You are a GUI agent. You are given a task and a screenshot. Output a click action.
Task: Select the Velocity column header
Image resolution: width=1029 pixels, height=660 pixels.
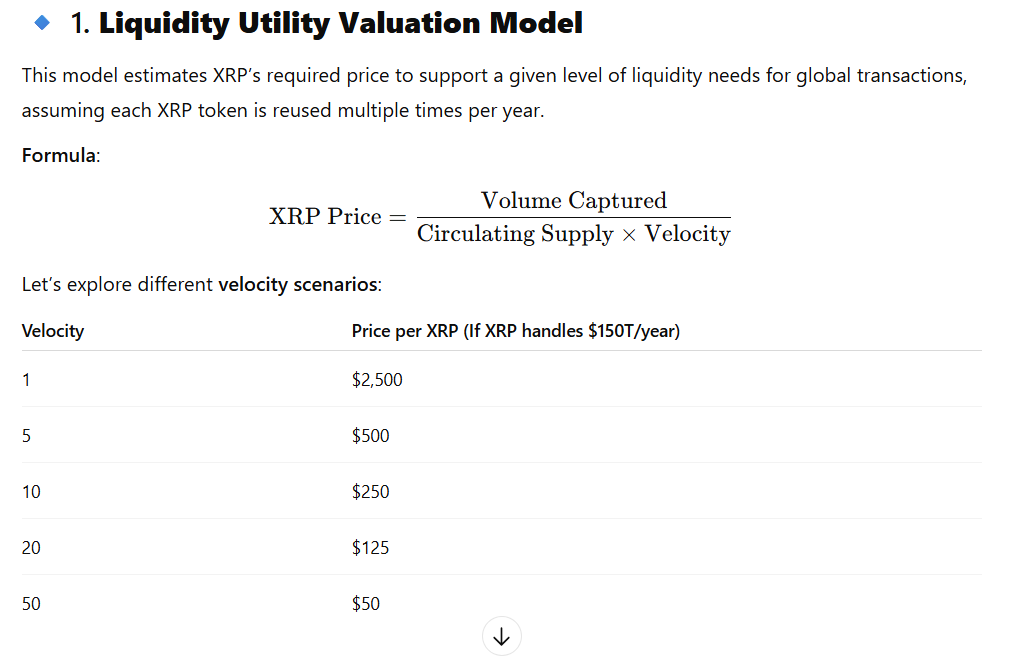tap(53, 331)
